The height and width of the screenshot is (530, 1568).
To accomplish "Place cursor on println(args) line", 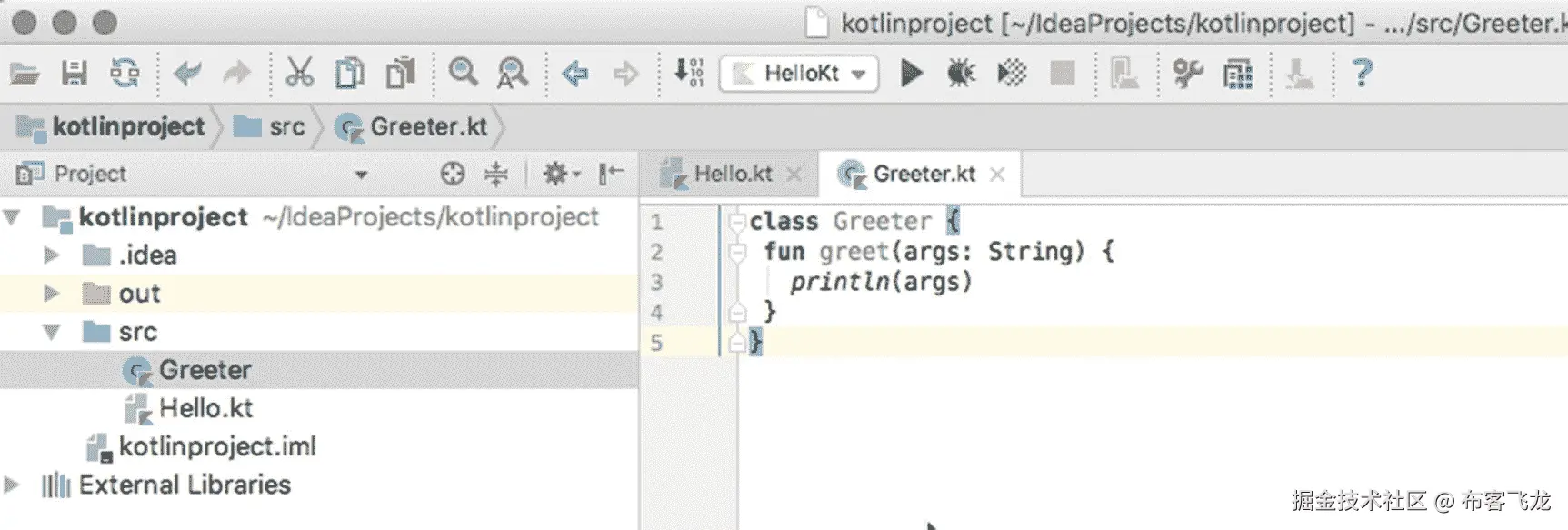I will pos(881,283).
